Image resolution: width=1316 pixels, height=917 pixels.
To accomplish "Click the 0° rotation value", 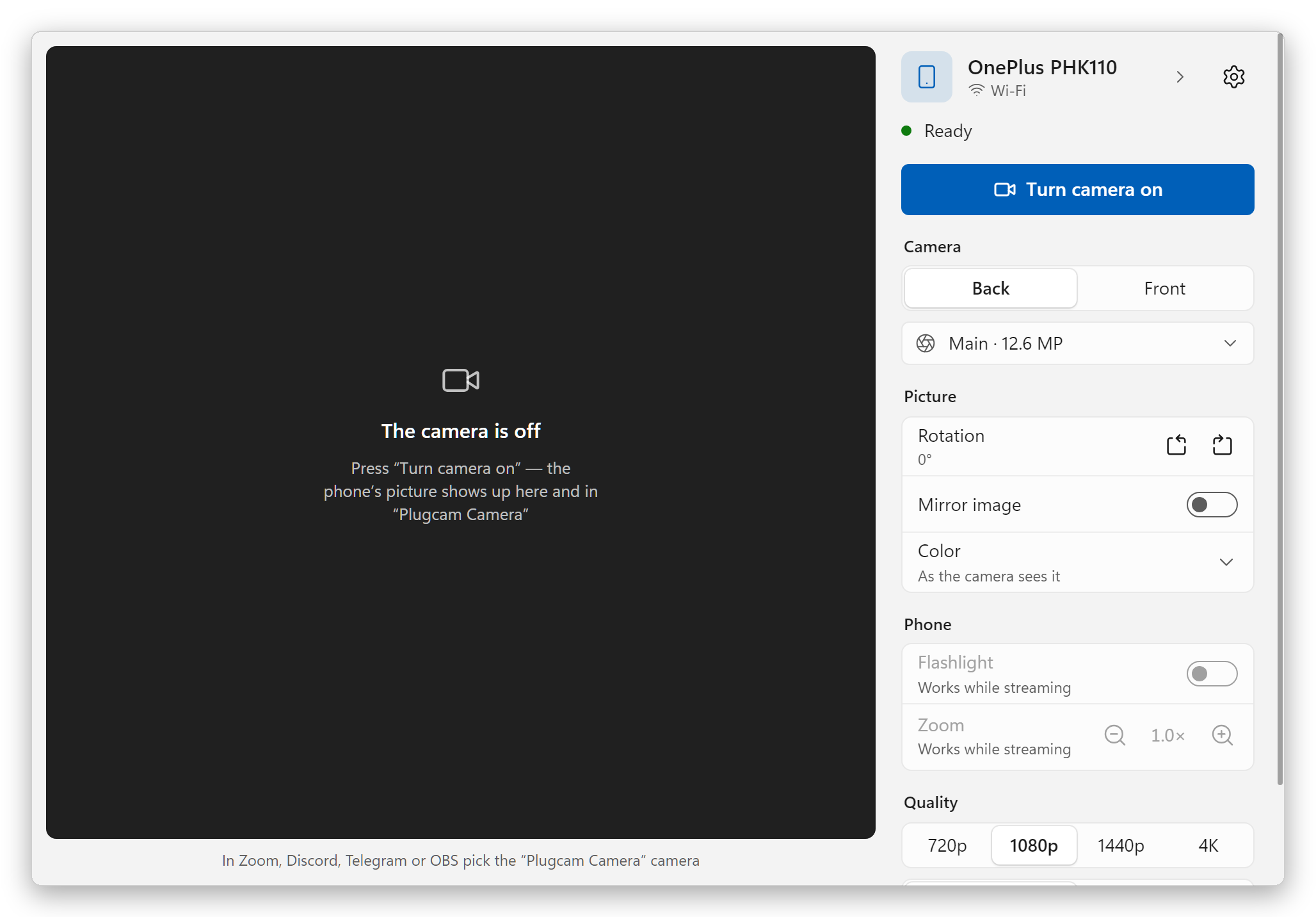I will (925, 459).
